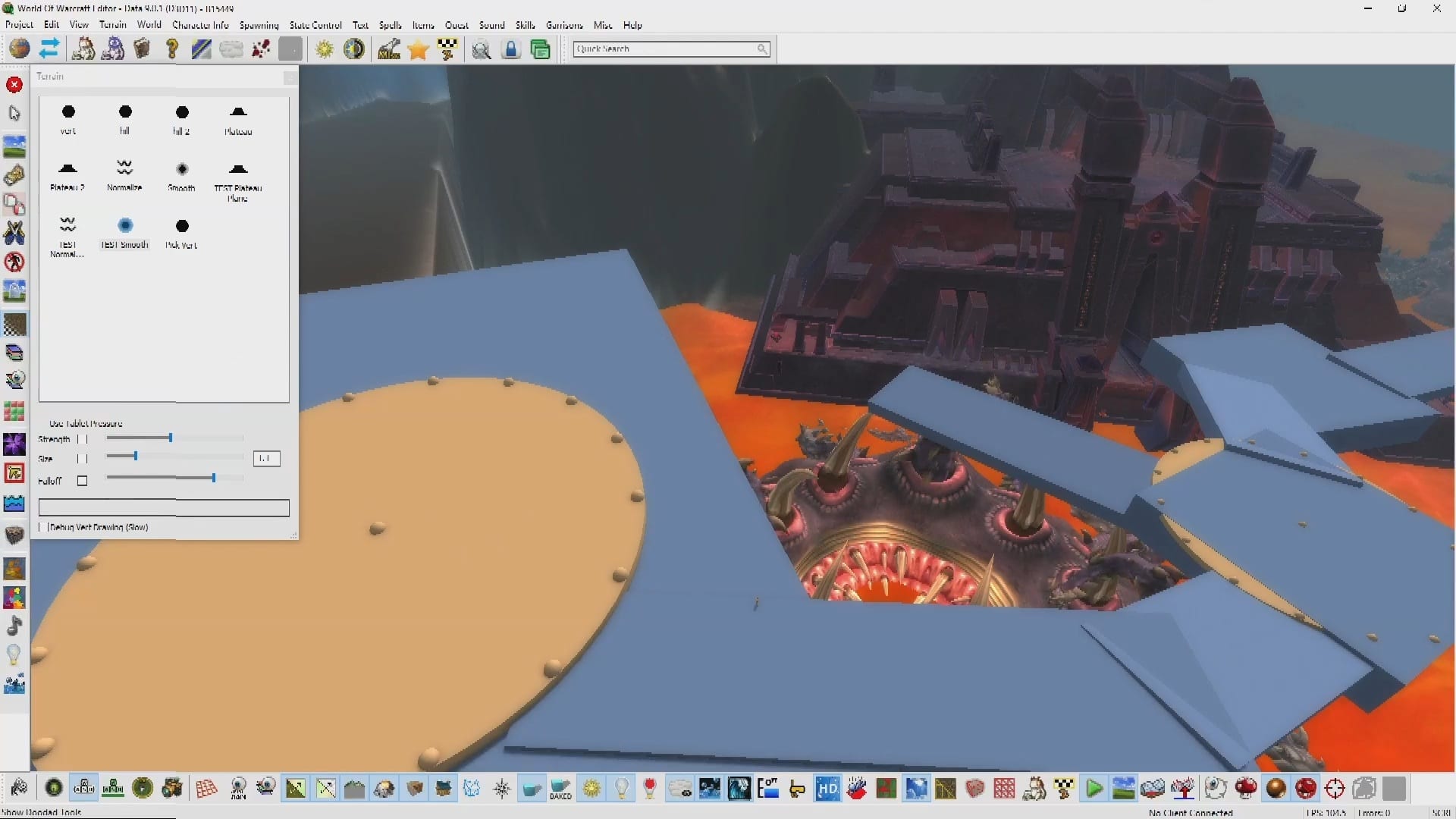Choose the Smooth terrain brush

click(x=182, y=175)
